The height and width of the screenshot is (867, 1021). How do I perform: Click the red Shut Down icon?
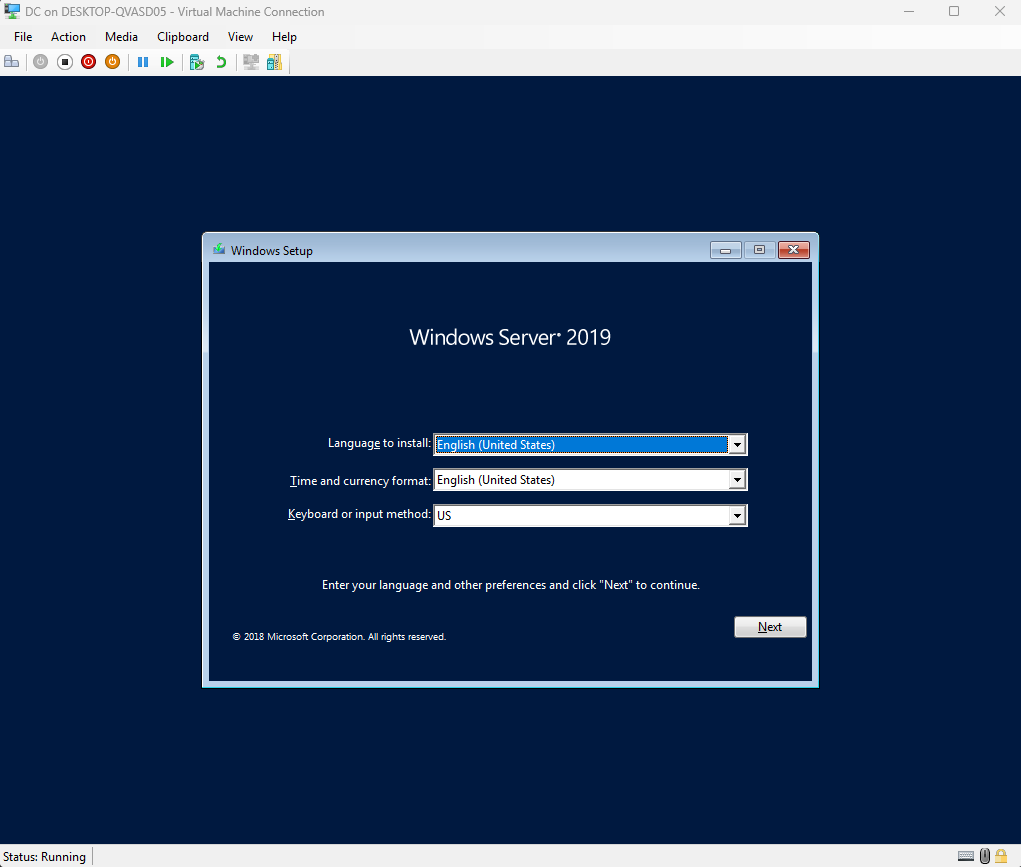click(x=88, y=61)
